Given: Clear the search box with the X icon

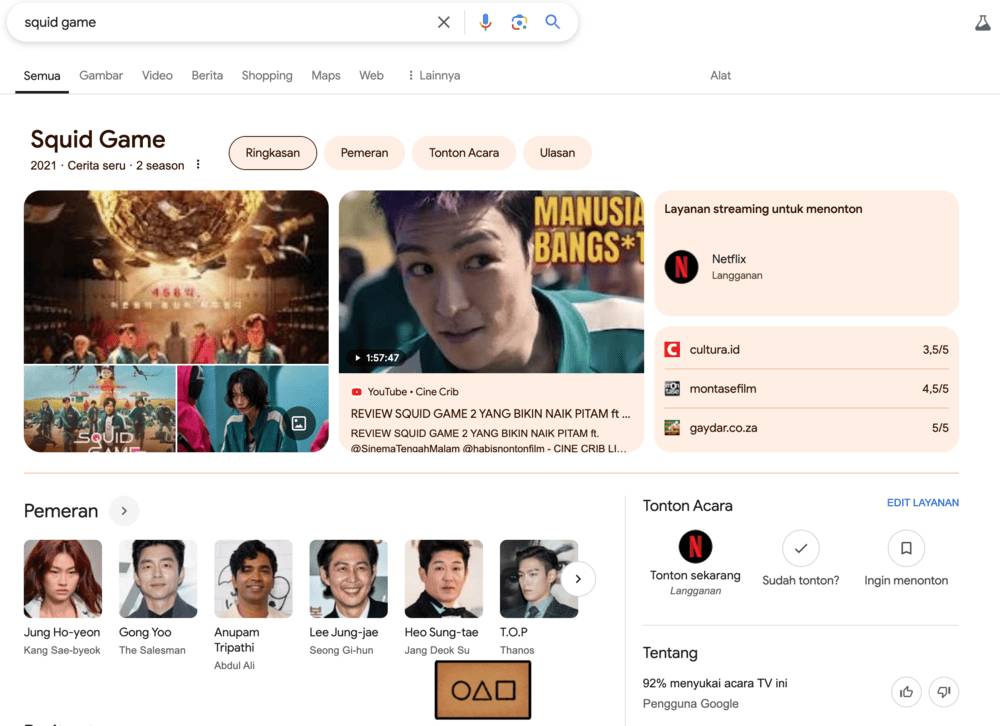Looking at the screenshot, I should [x=444, y=22].
